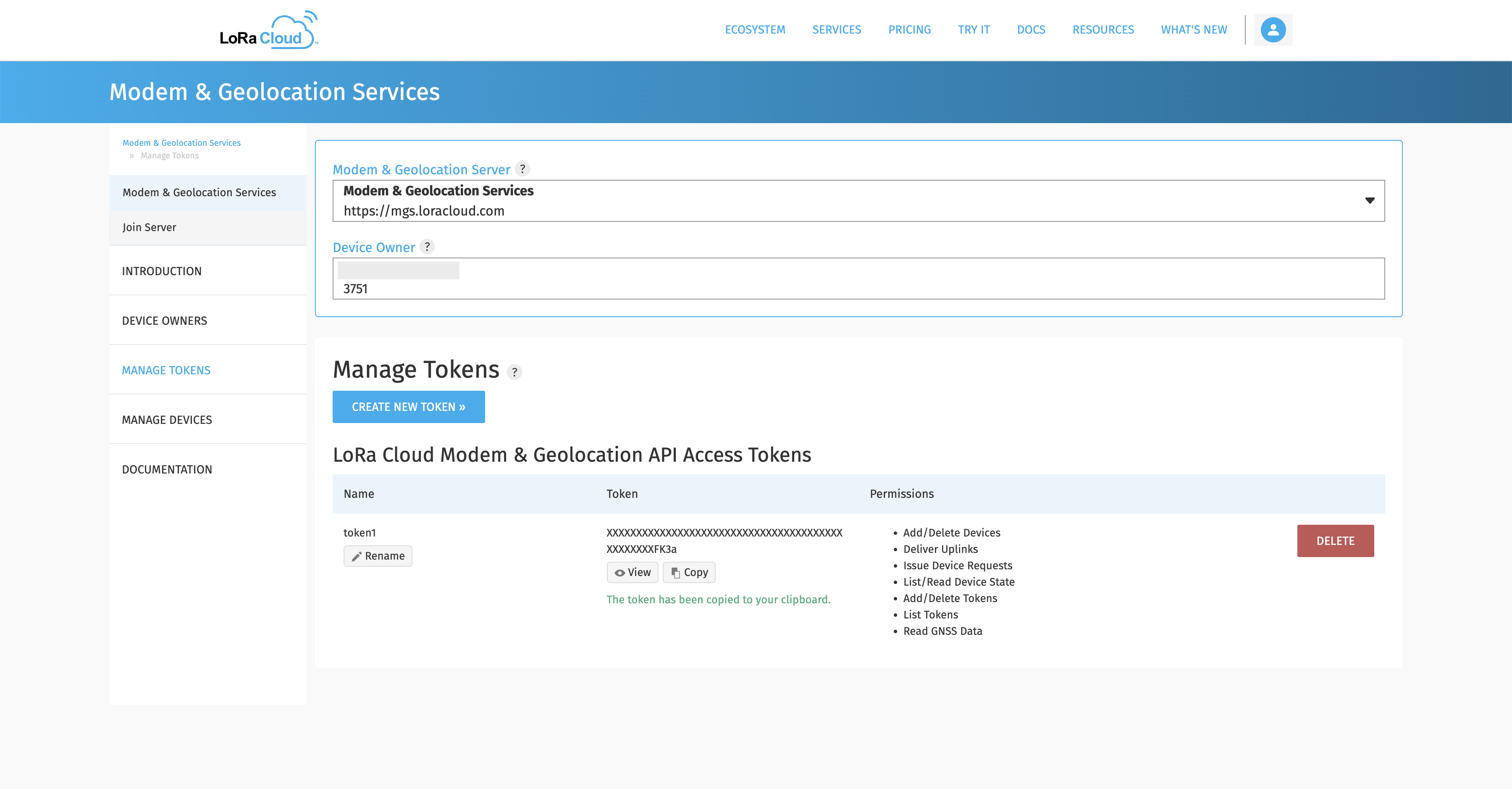Copy the token1 token to clipboard

(x=689, y=572)
